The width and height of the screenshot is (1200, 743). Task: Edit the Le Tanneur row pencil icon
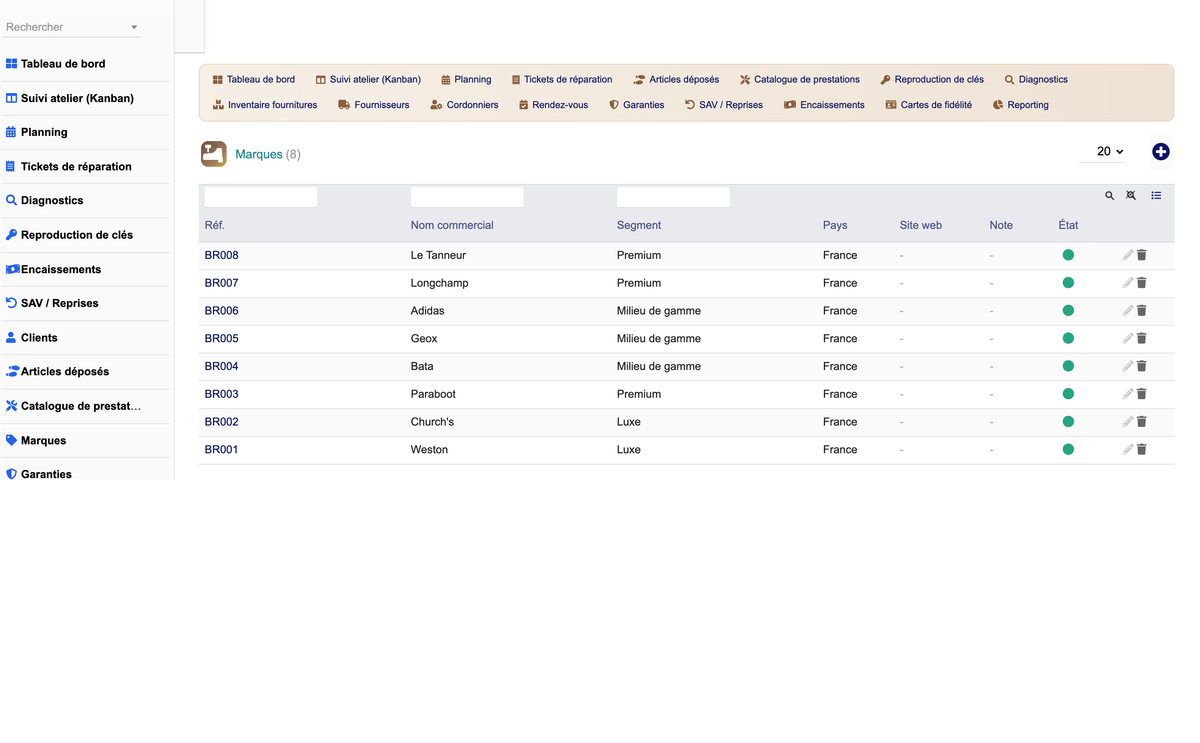[x=1128, y=255]
